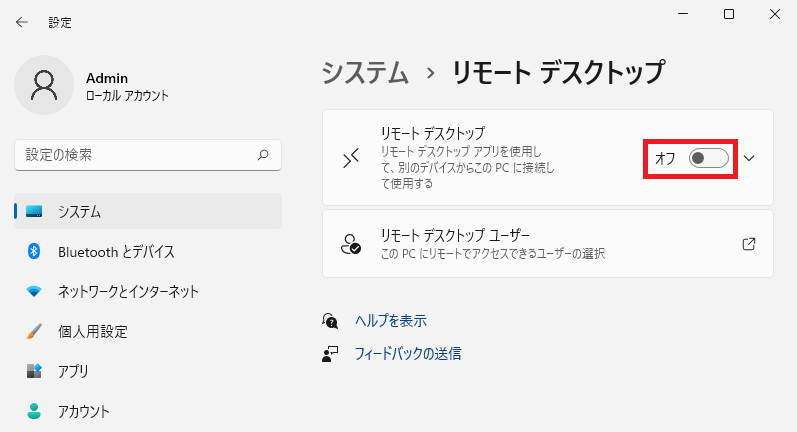
Task: Open external link icon for remote desktop users
Action: click(749, 244)
